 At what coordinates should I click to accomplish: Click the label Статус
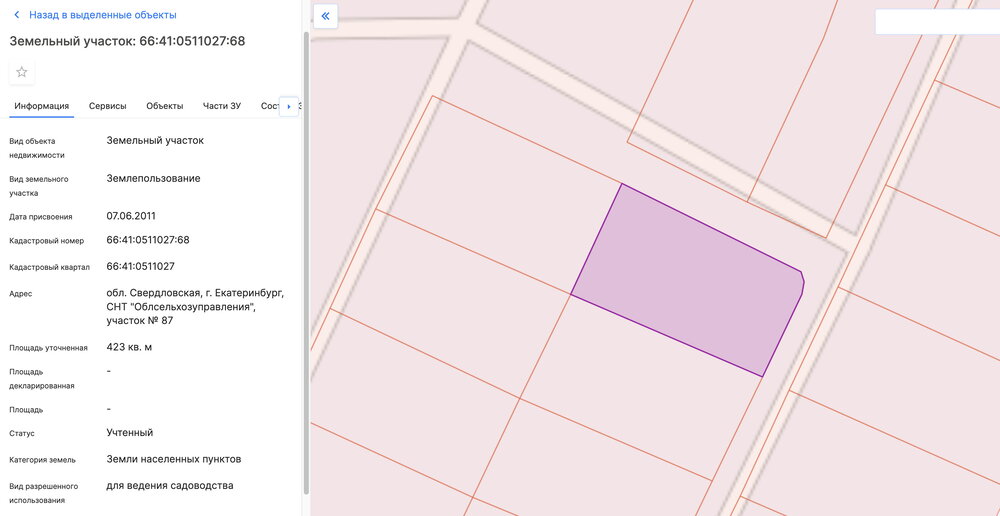(22, 434)
